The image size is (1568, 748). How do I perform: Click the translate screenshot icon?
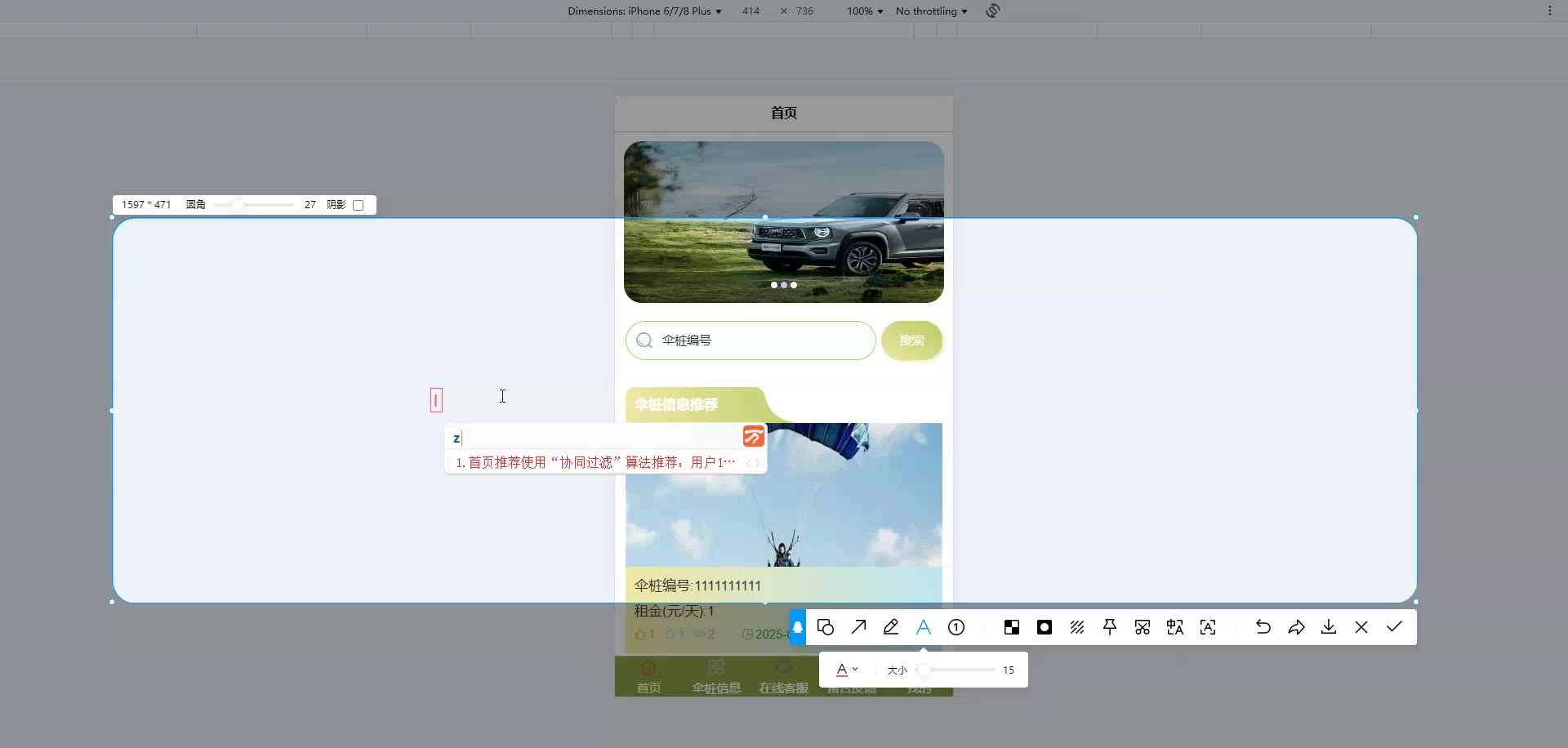point(1175,627)
